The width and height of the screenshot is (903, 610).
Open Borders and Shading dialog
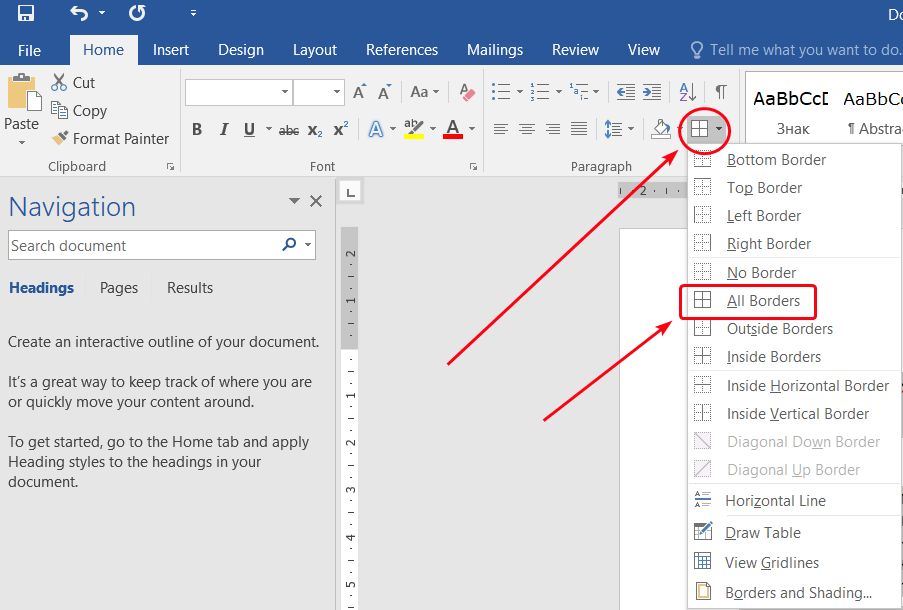[x=794, y=593]
